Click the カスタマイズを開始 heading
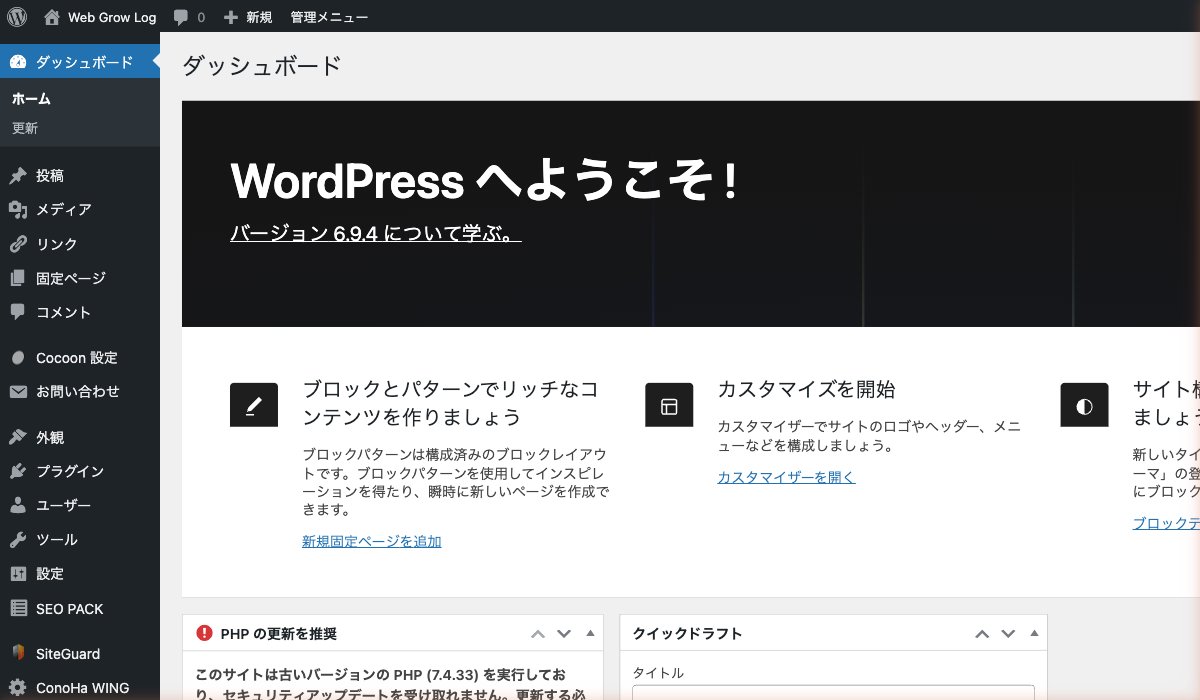This screenshot has width=1200, height=700. point(806,389)
